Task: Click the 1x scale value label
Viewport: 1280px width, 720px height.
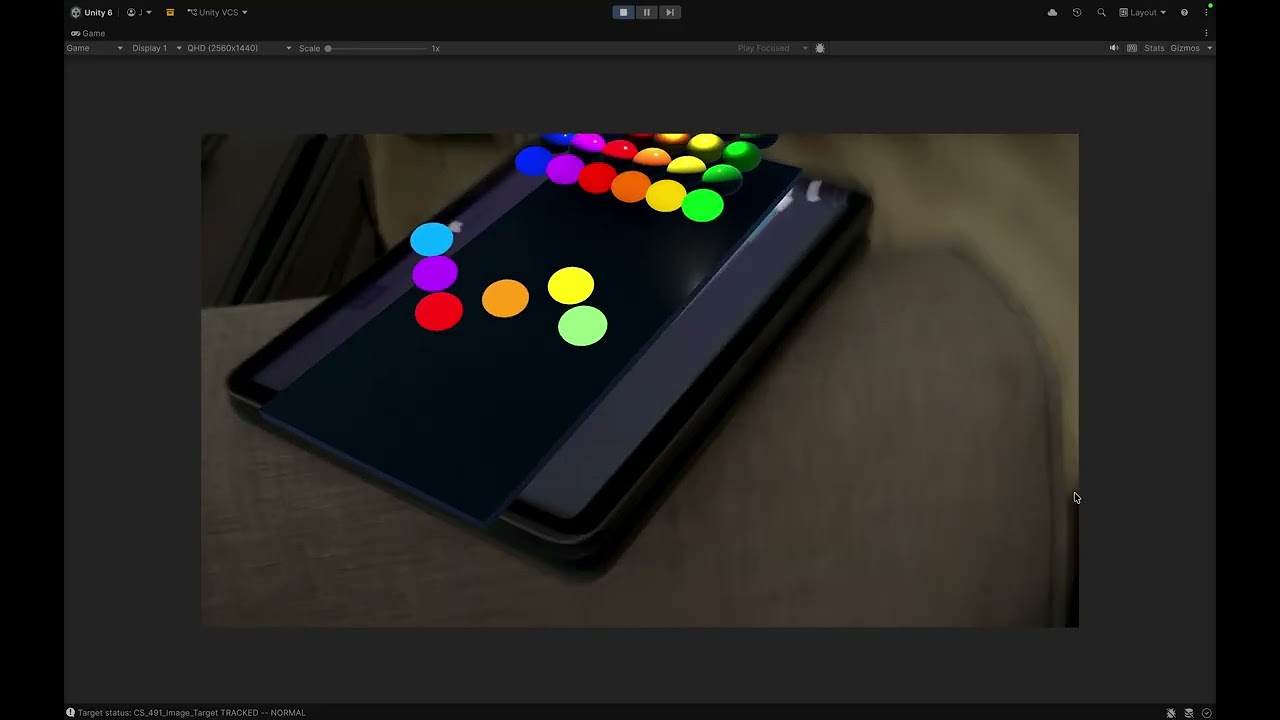Action: (x=435, y=48)
